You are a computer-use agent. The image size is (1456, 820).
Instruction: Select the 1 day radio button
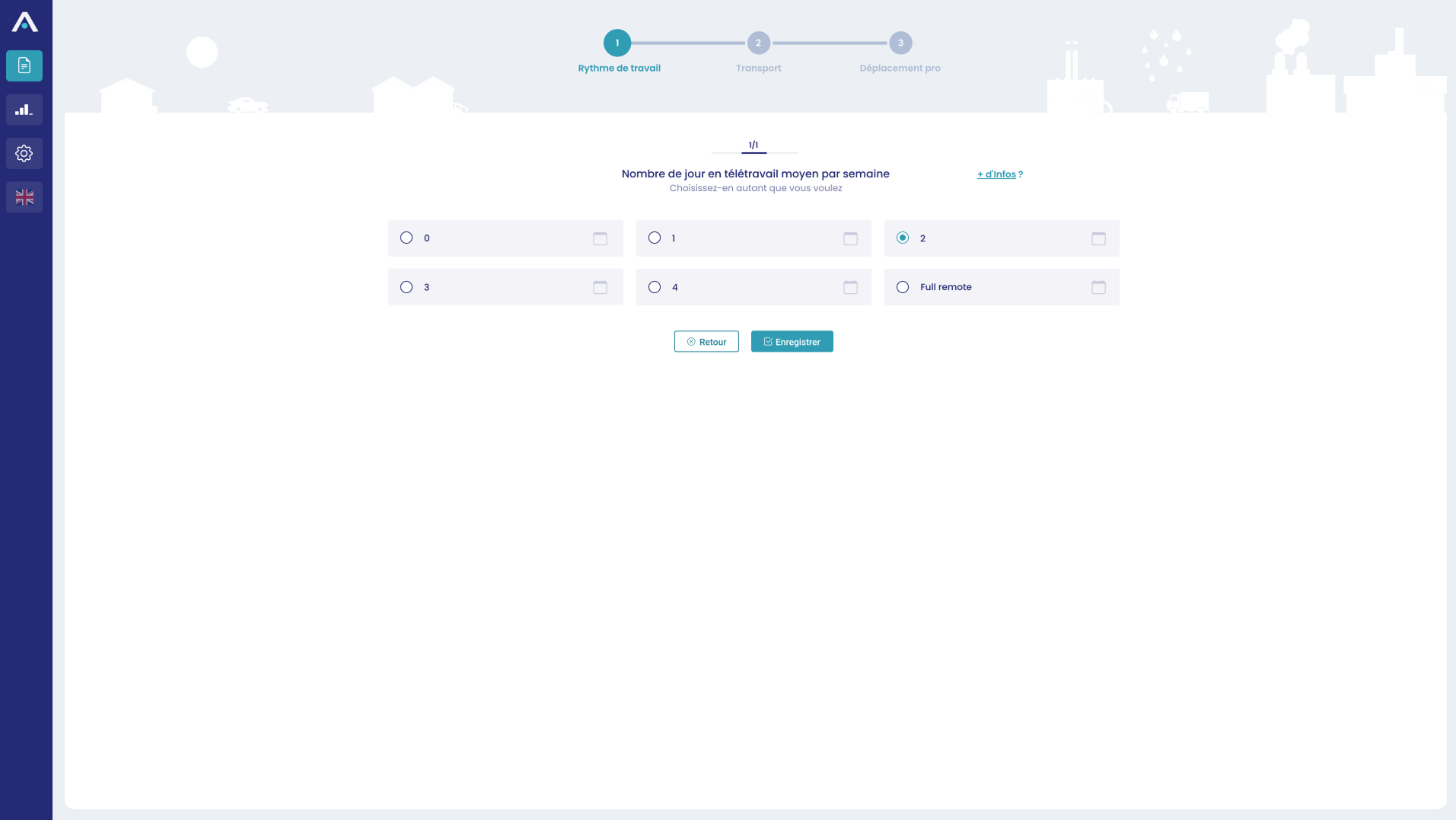coord(655,238)
